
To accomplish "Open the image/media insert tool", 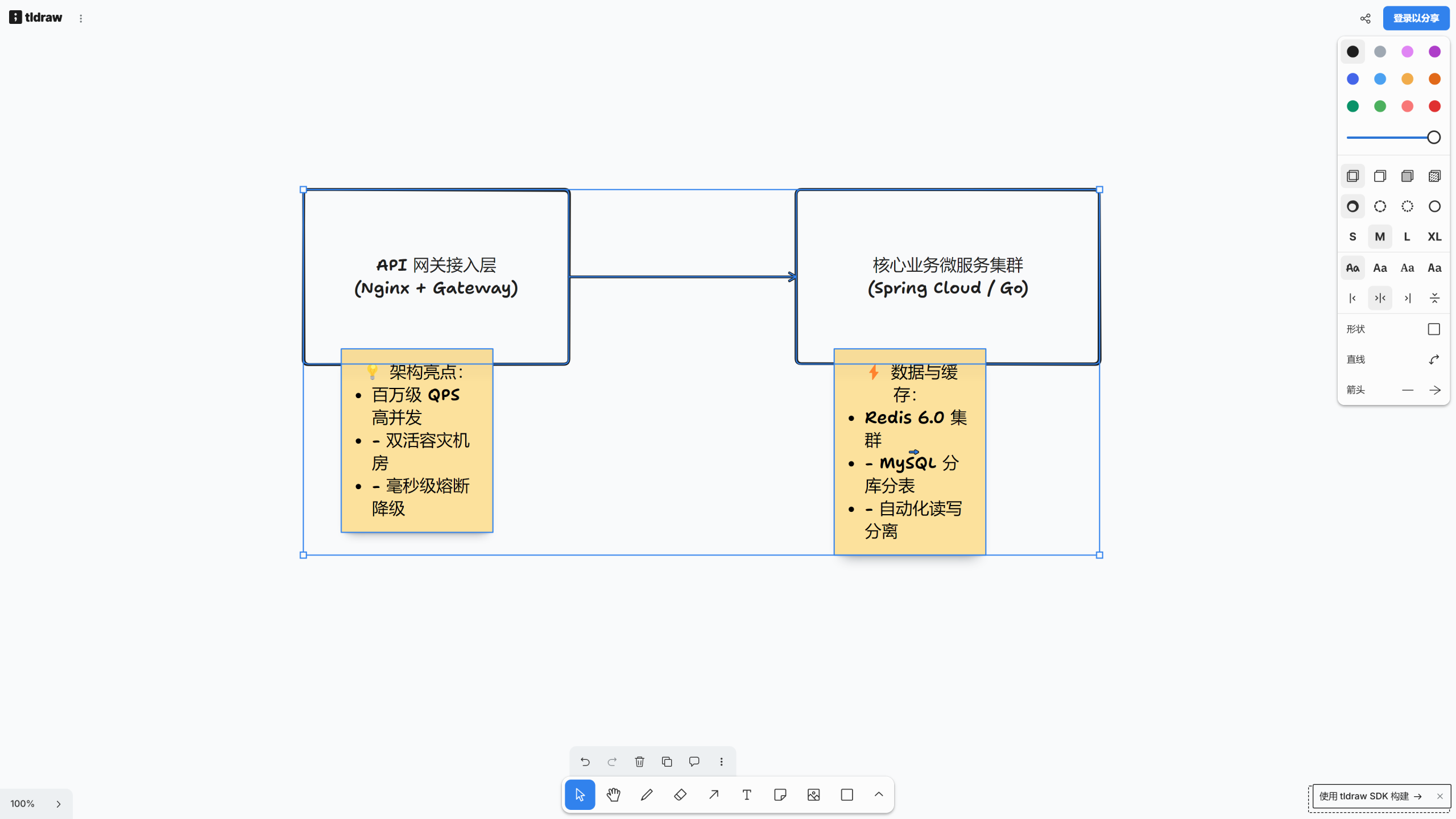I will pyautogui.click(x=813, y=795).
